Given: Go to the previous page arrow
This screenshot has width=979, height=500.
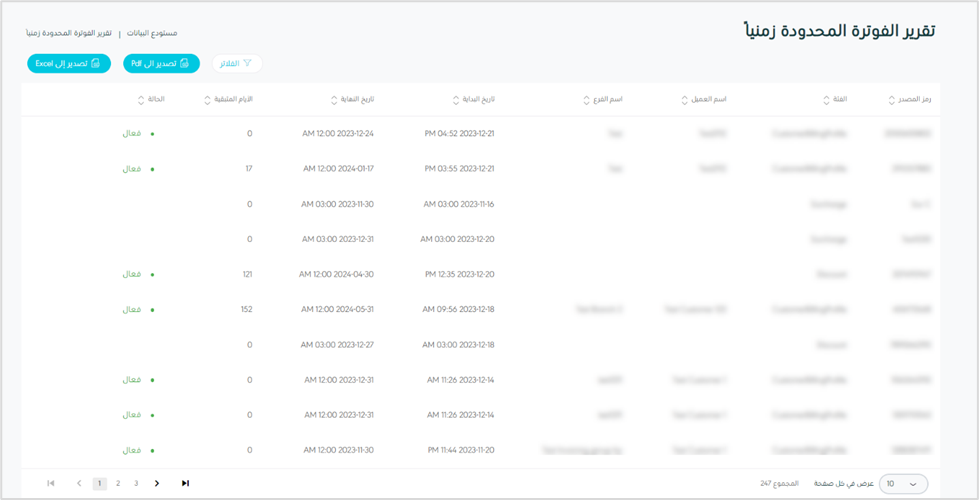Looking at the screenshot, I should tap(79, 484).
